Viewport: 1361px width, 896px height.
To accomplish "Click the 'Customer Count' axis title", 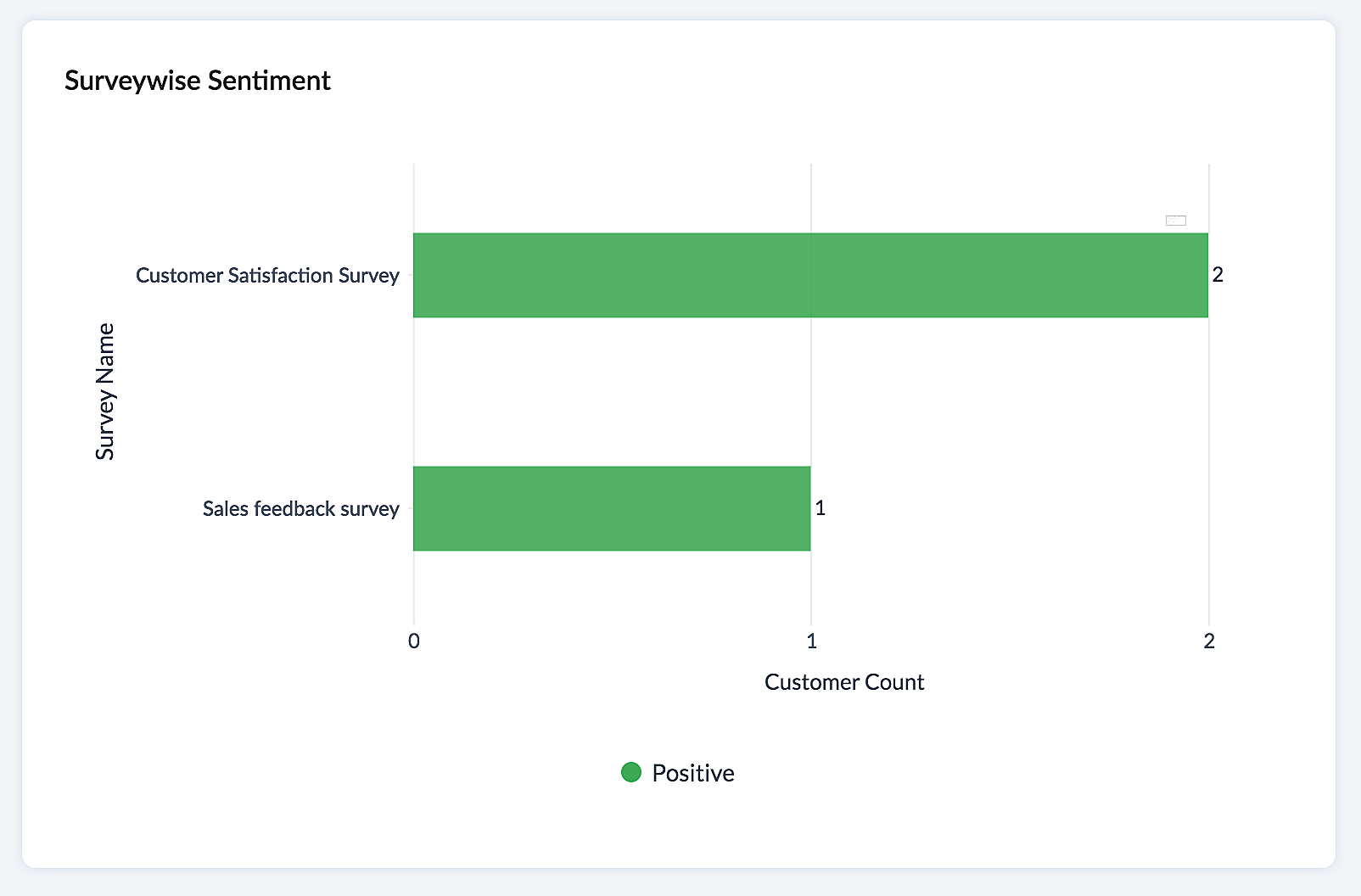I will [843, 682].
